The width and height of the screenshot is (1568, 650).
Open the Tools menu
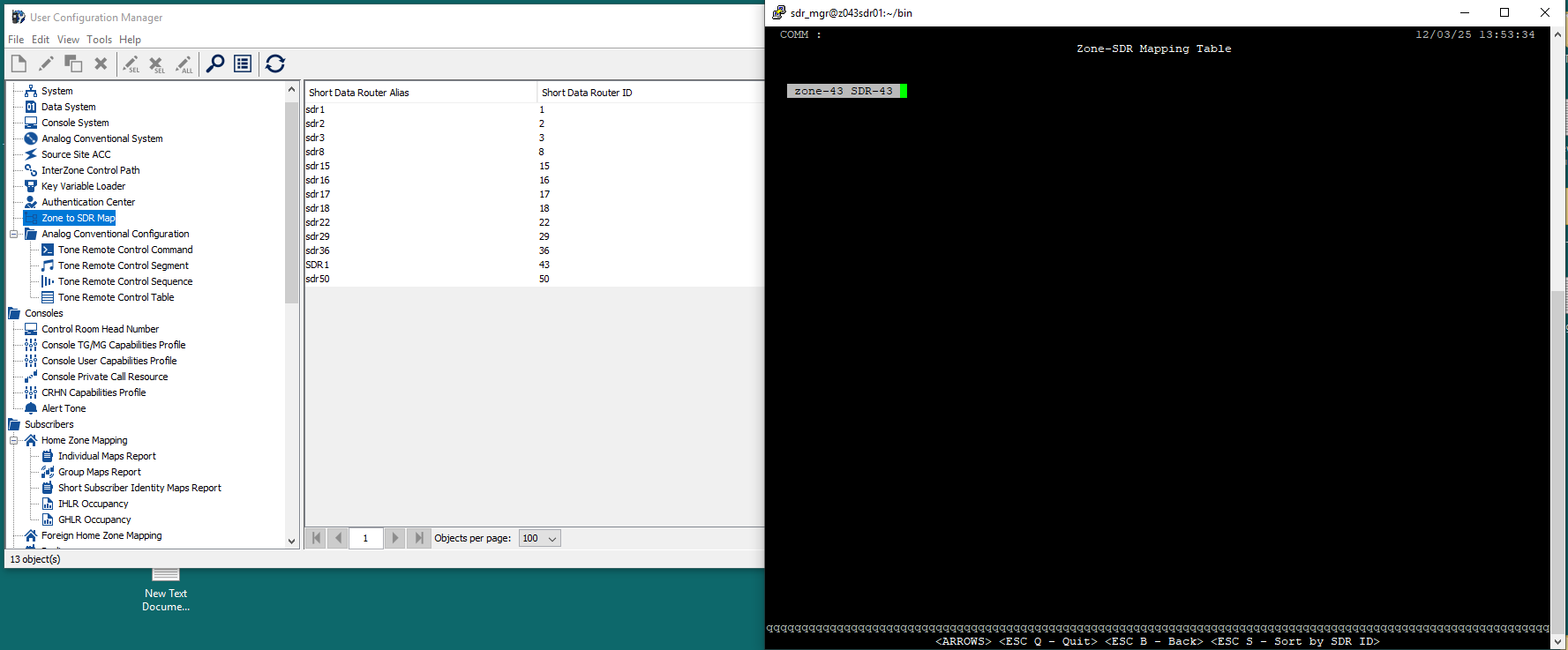pyautogui.click(x=99, y=40)
